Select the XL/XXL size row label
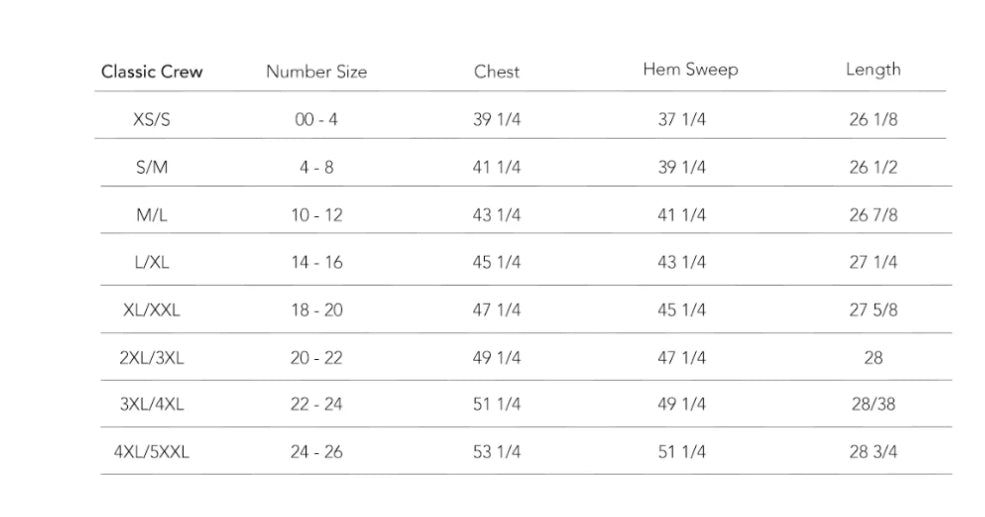The image size is (985, 517). click(x=152, y=310)
